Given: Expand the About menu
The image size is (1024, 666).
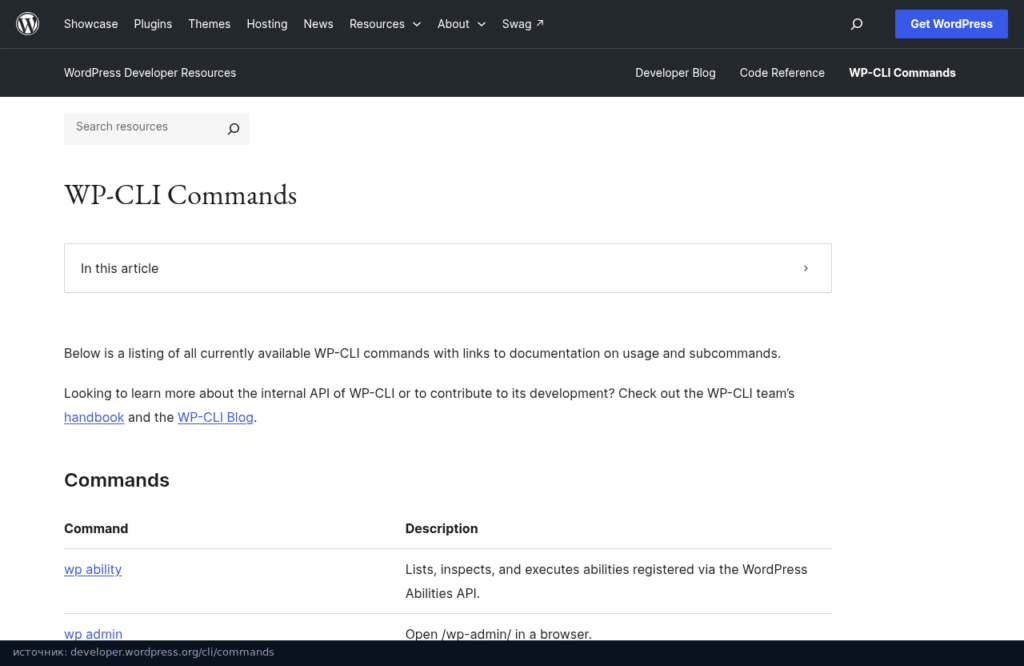Looking at the screenshot, I should point(461,24).
